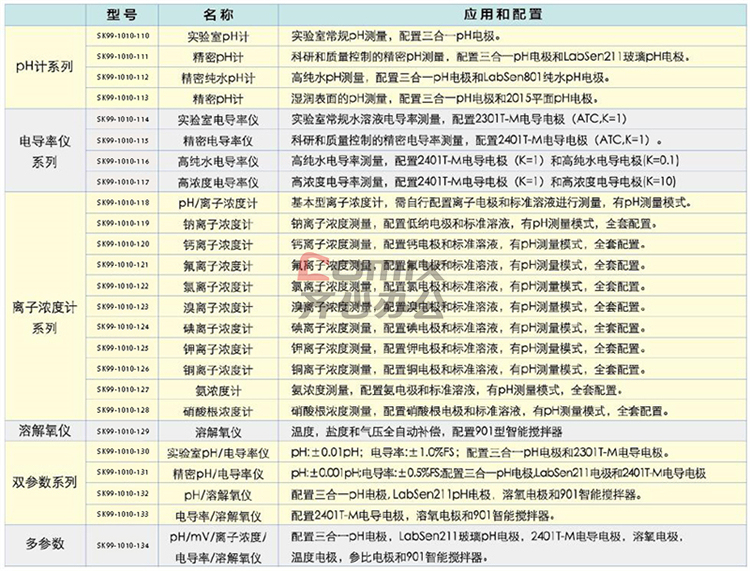The height and width of the screenshot is (571, 750).
Task: Click model number SK99-1010-114
Action: (123, 120)
